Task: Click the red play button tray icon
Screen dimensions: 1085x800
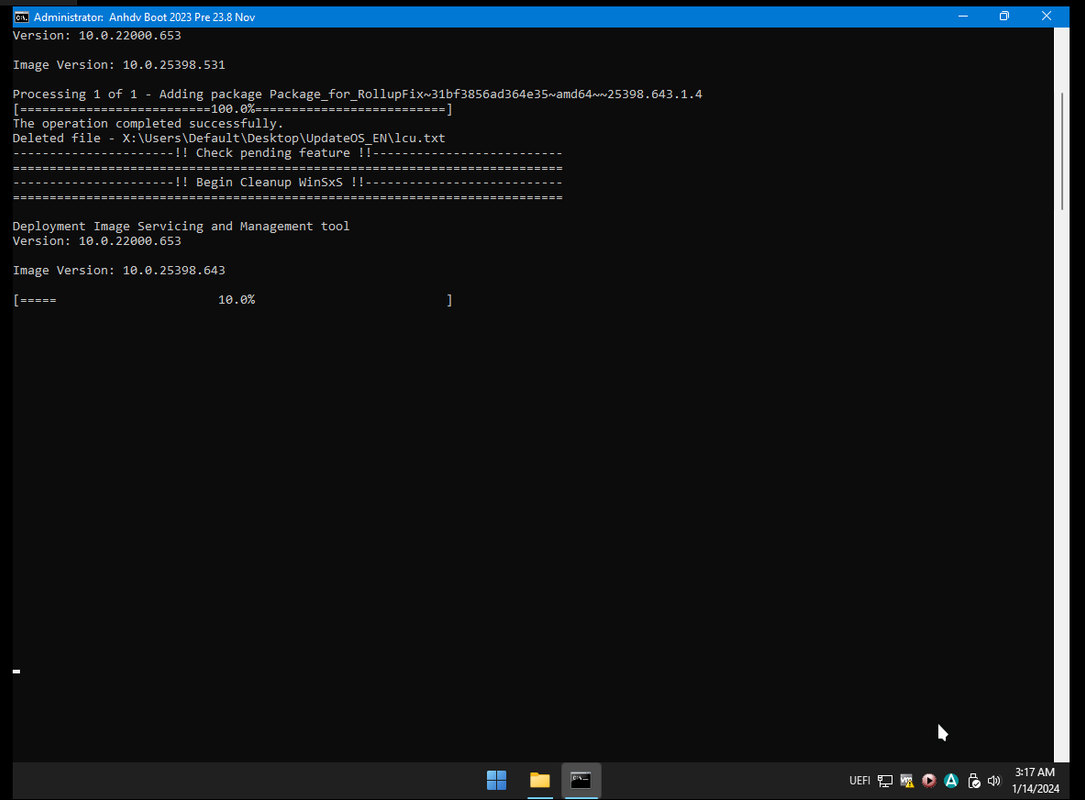Action: [929, 781]
